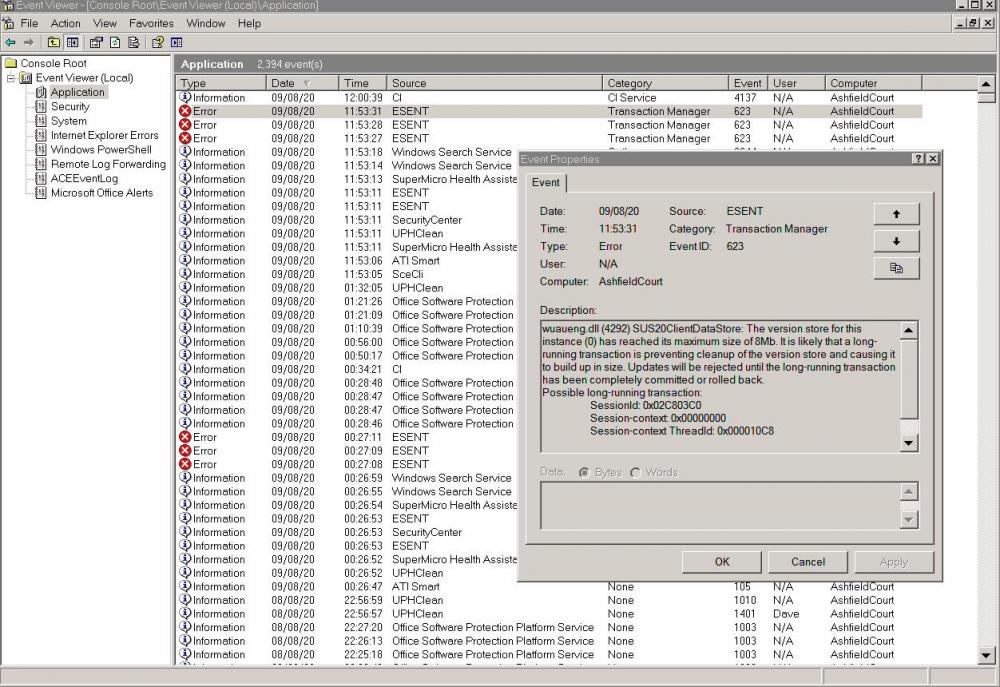Collapse the Event Viewer (Local) tree node
Viewport: 1000px width, 687px height.
[x=11, y=78]
